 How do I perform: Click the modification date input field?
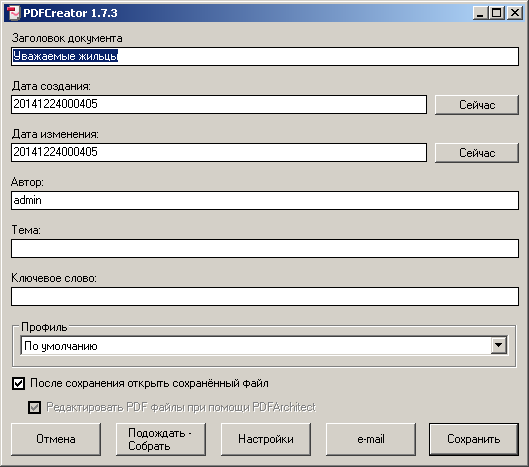(219, 152)
